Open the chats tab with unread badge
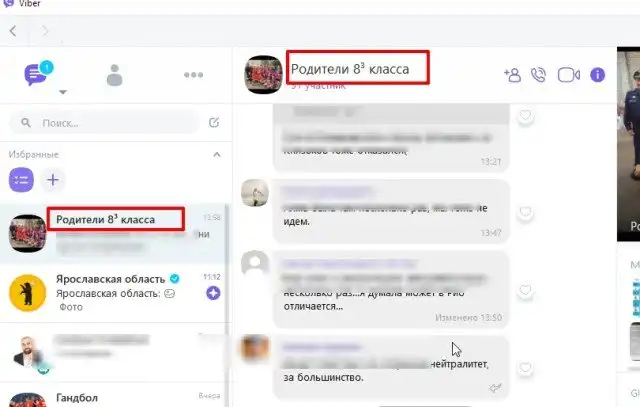 38,73
